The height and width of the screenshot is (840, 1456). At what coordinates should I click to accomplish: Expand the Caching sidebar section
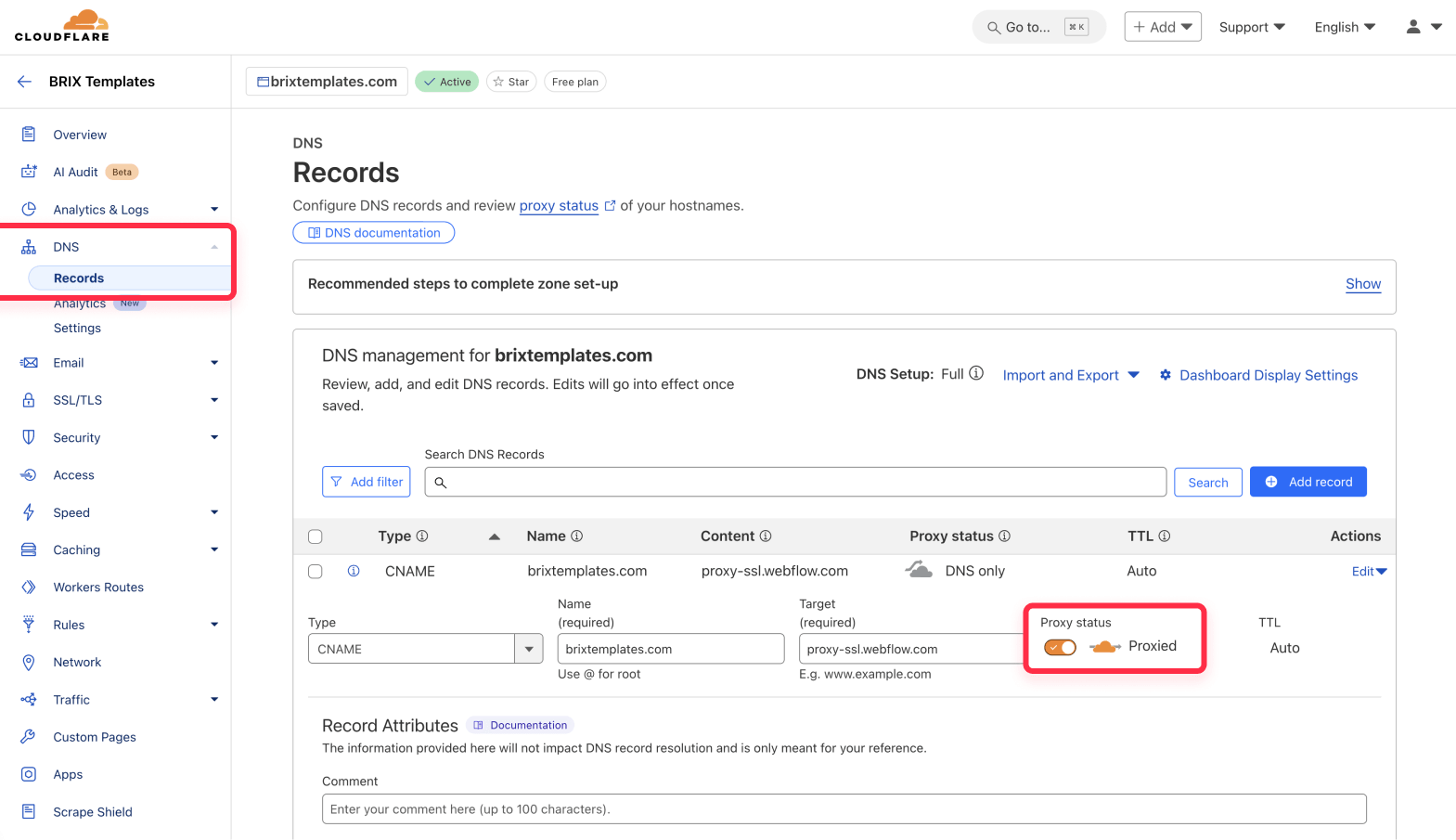[x=214, y=549]
